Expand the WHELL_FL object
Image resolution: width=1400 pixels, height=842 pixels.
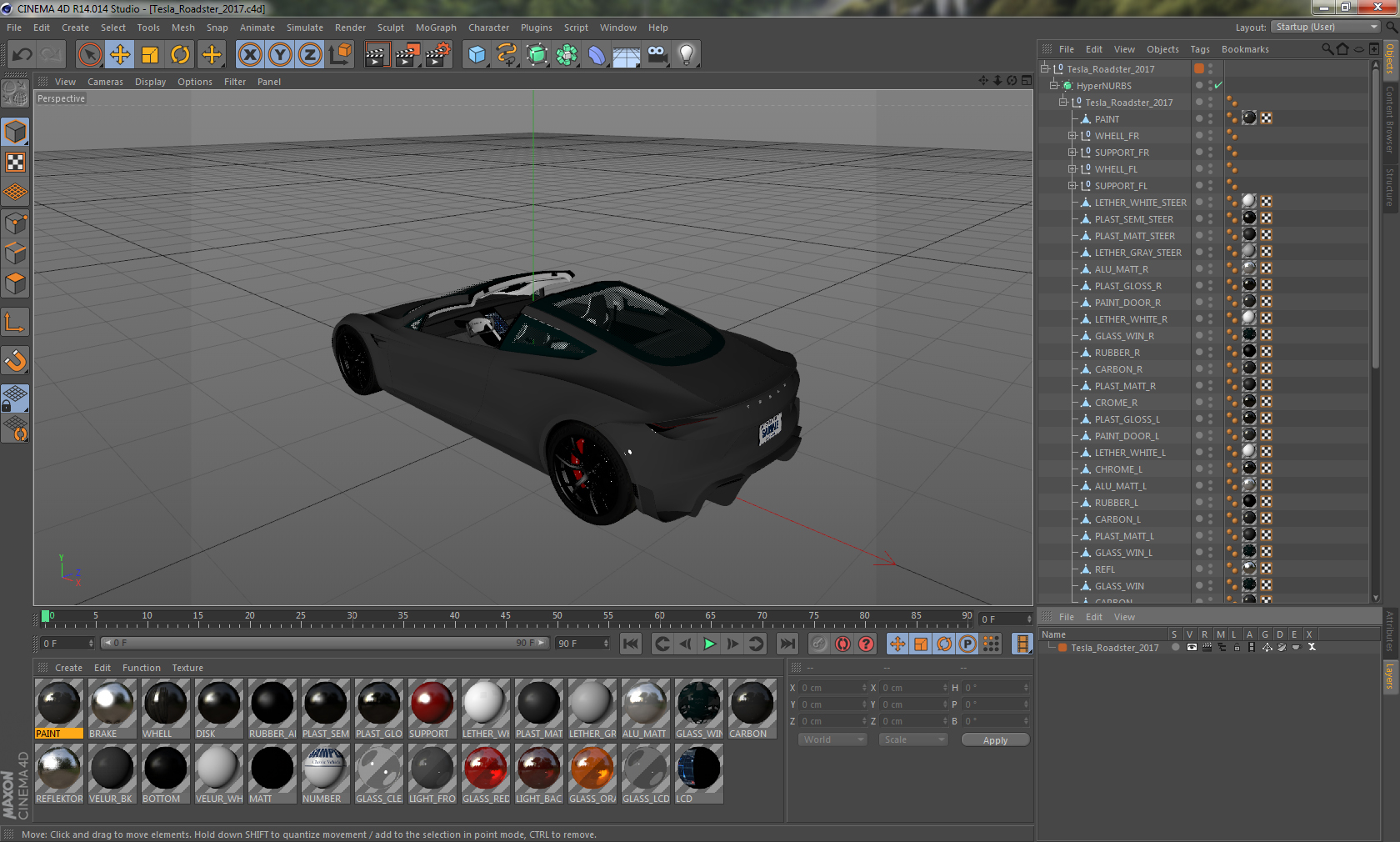tap(1072, 169)
